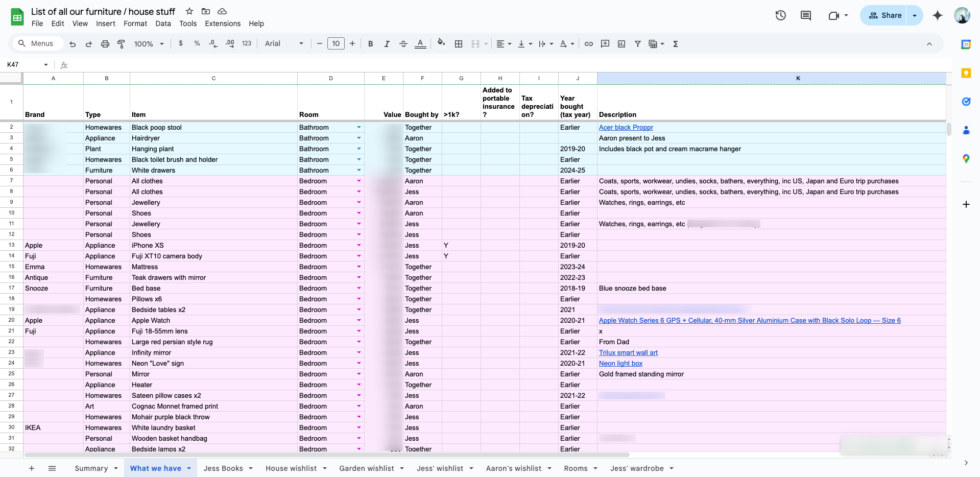Star this spreadsheet
Screen dimensions: 980x477
click(190, 11)
